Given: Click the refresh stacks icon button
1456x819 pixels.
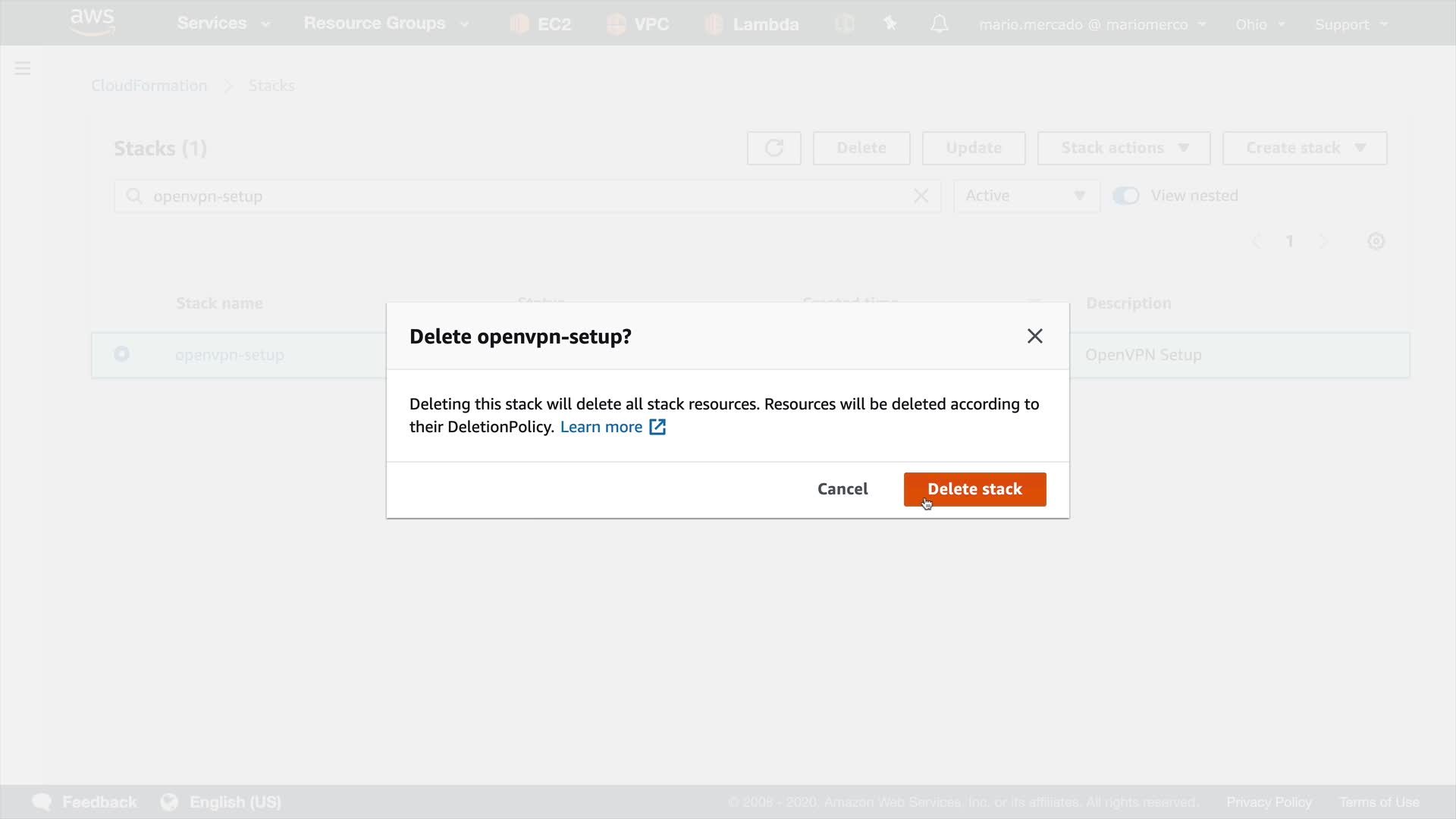Looking at the screenshot, I should click(x=773, y=148).
